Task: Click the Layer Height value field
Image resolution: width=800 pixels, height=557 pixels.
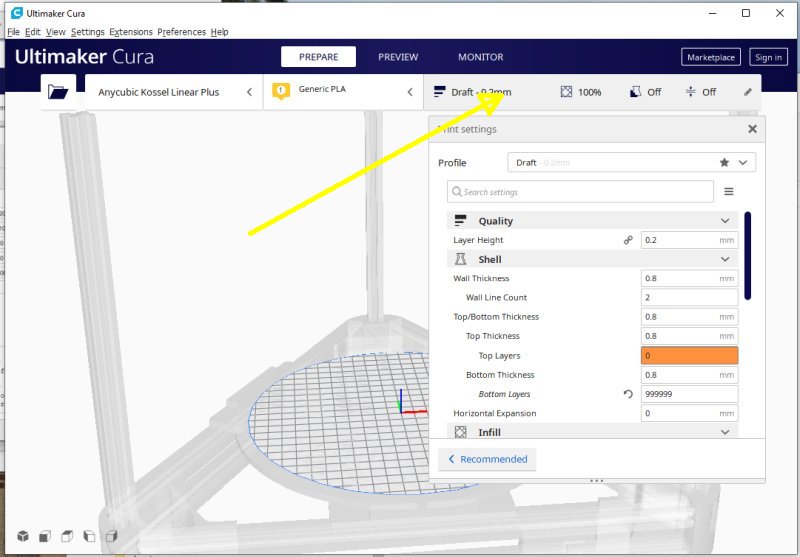Action: [x=689, y=240]
